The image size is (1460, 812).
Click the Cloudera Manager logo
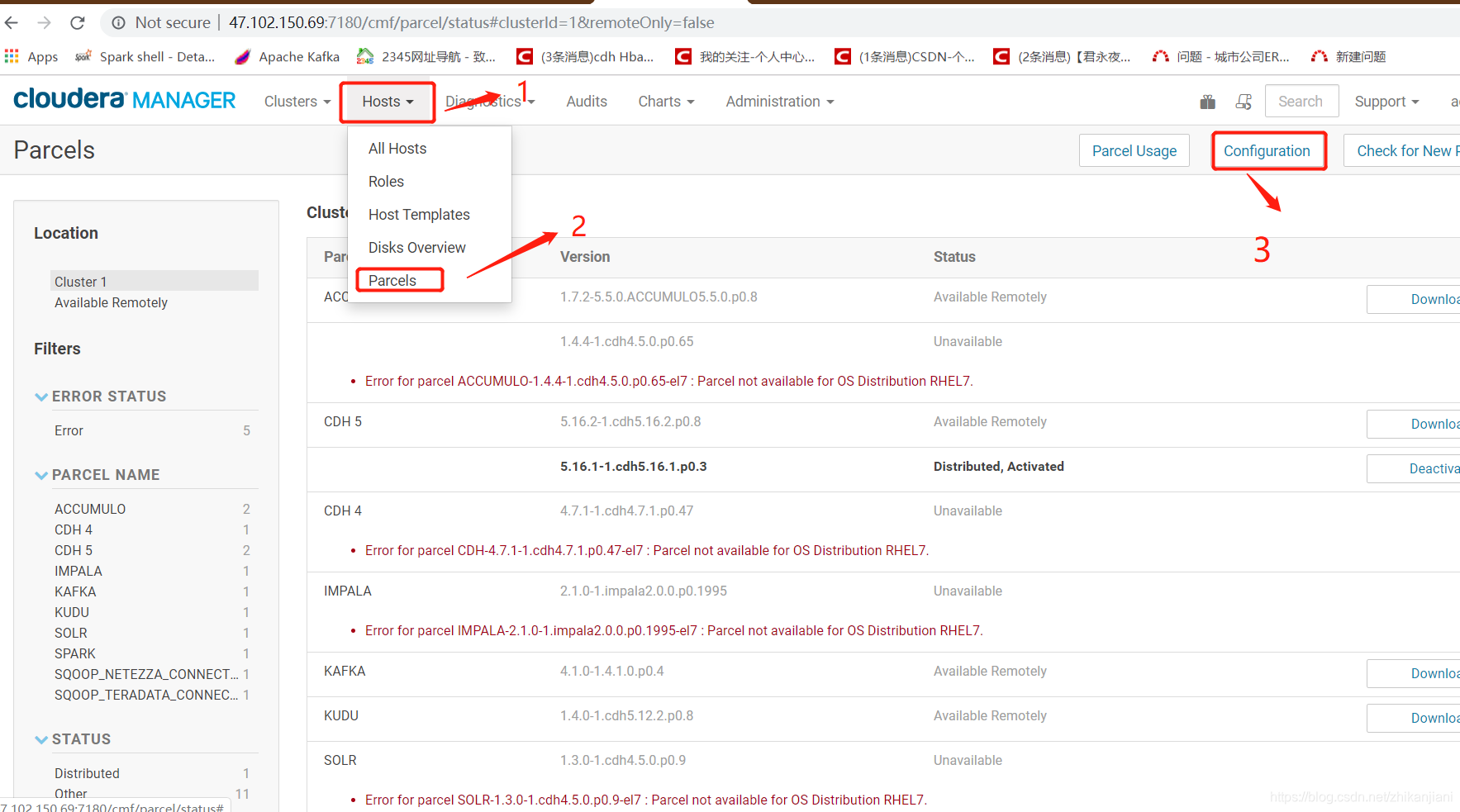[x=125, y=100]
